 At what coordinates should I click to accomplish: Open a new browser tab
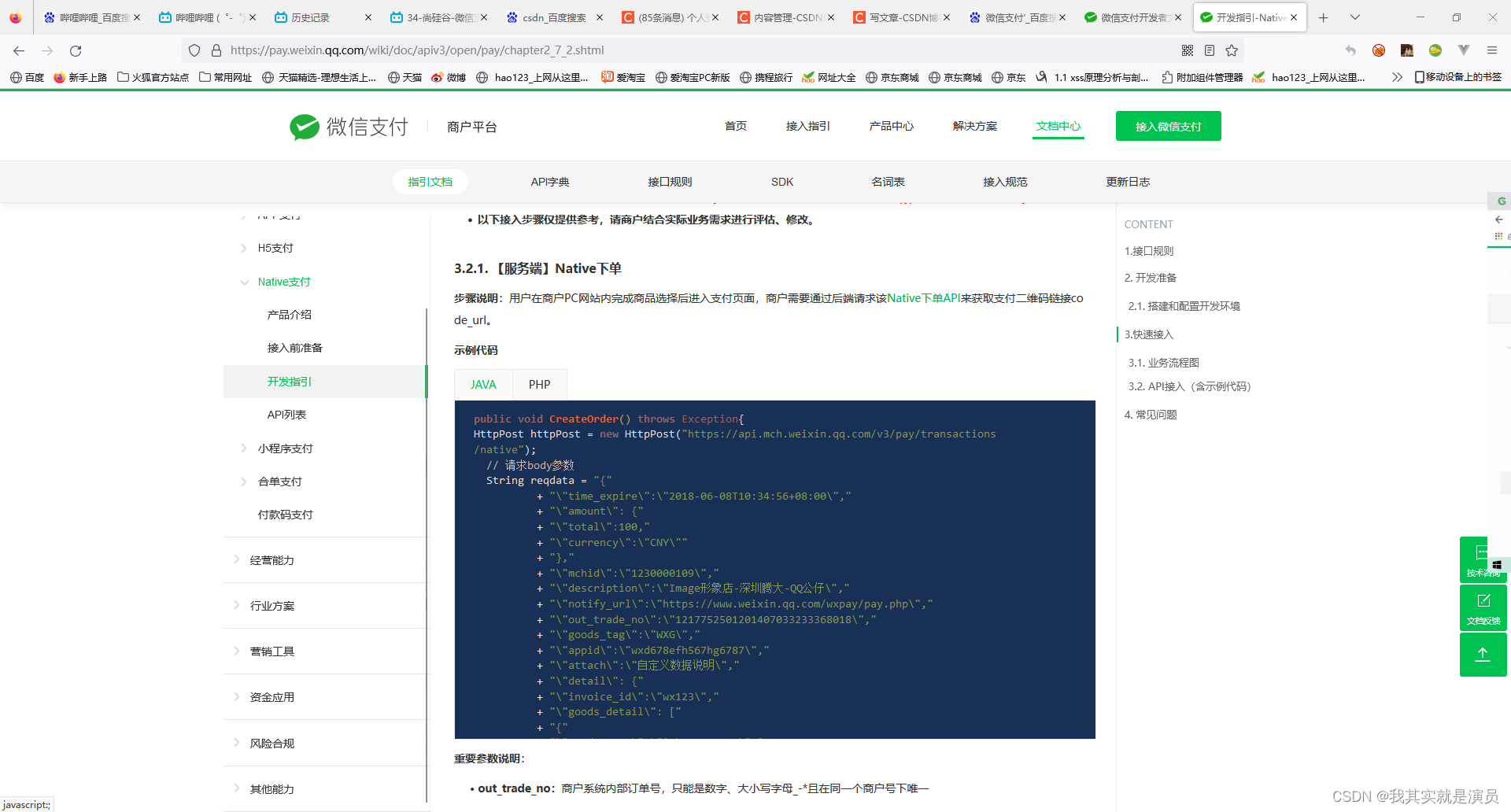click(1324, 17)
